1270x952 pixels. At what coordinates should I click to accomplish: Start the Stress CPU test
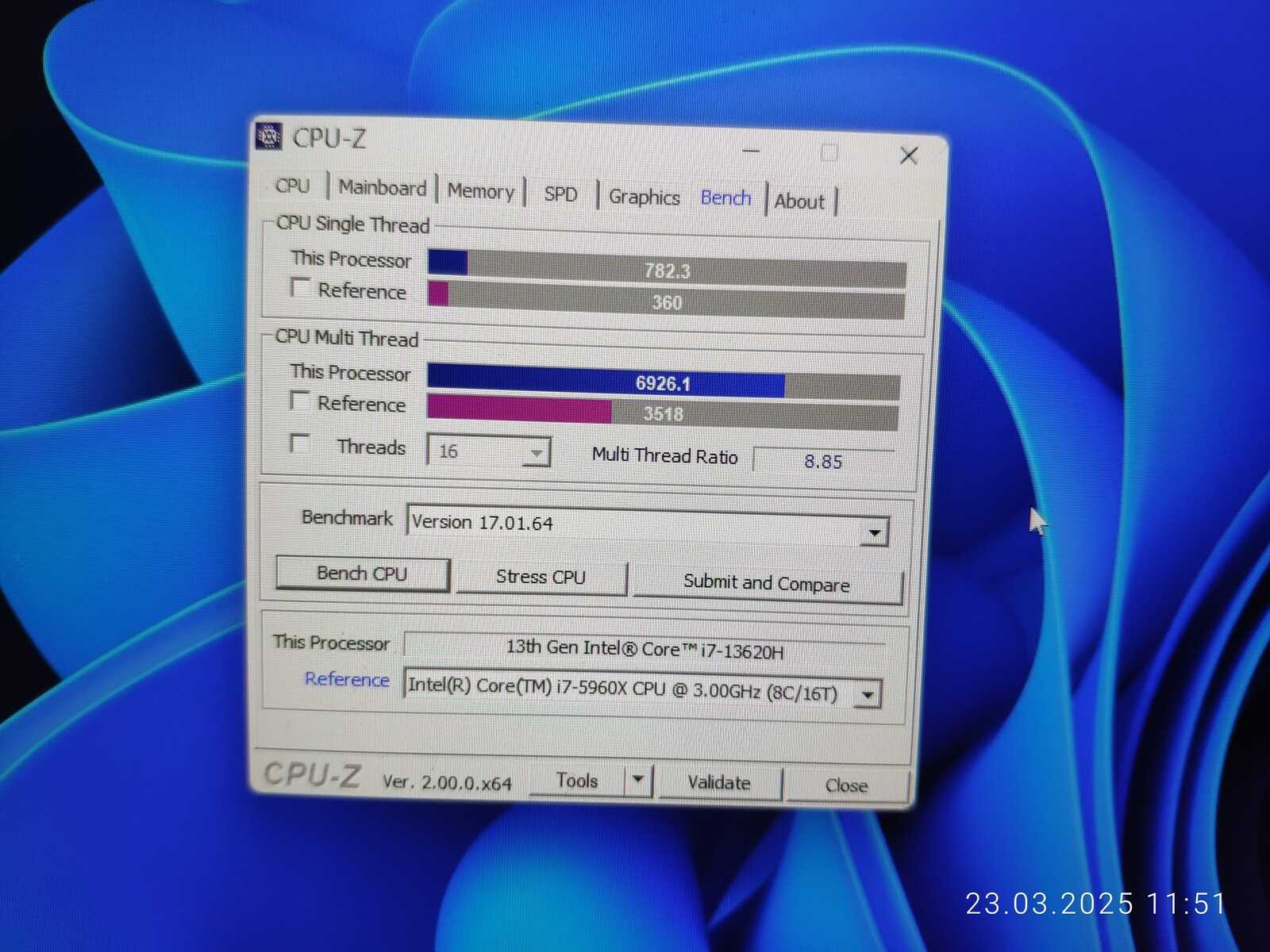click(x=541, y=578)
